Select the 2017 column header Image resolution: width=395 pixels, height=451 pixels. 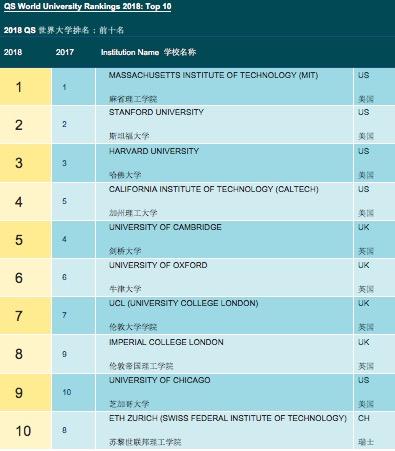tap(65, 52)
